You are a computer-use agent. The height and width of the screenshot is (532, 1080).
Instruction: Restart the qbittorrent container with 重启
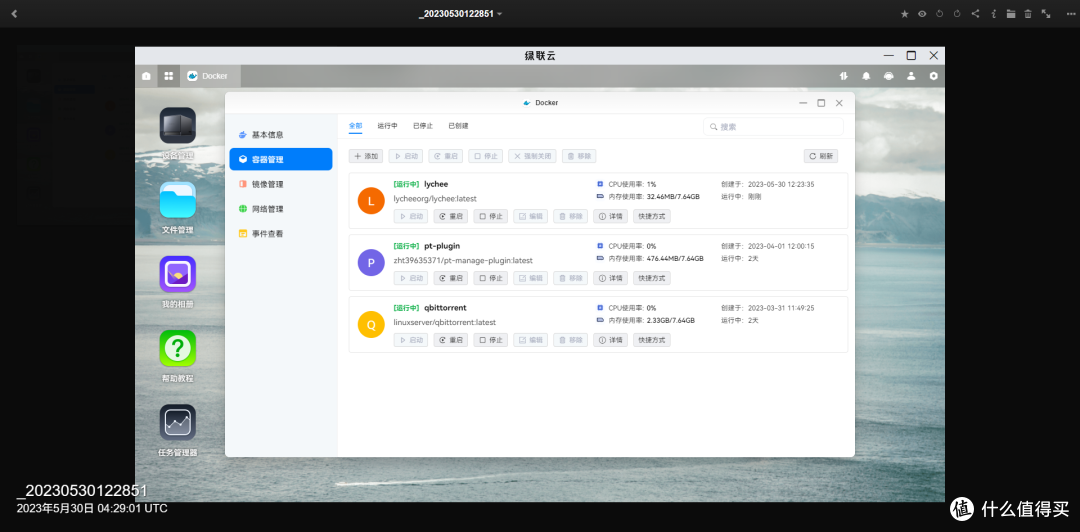(450, 340)
